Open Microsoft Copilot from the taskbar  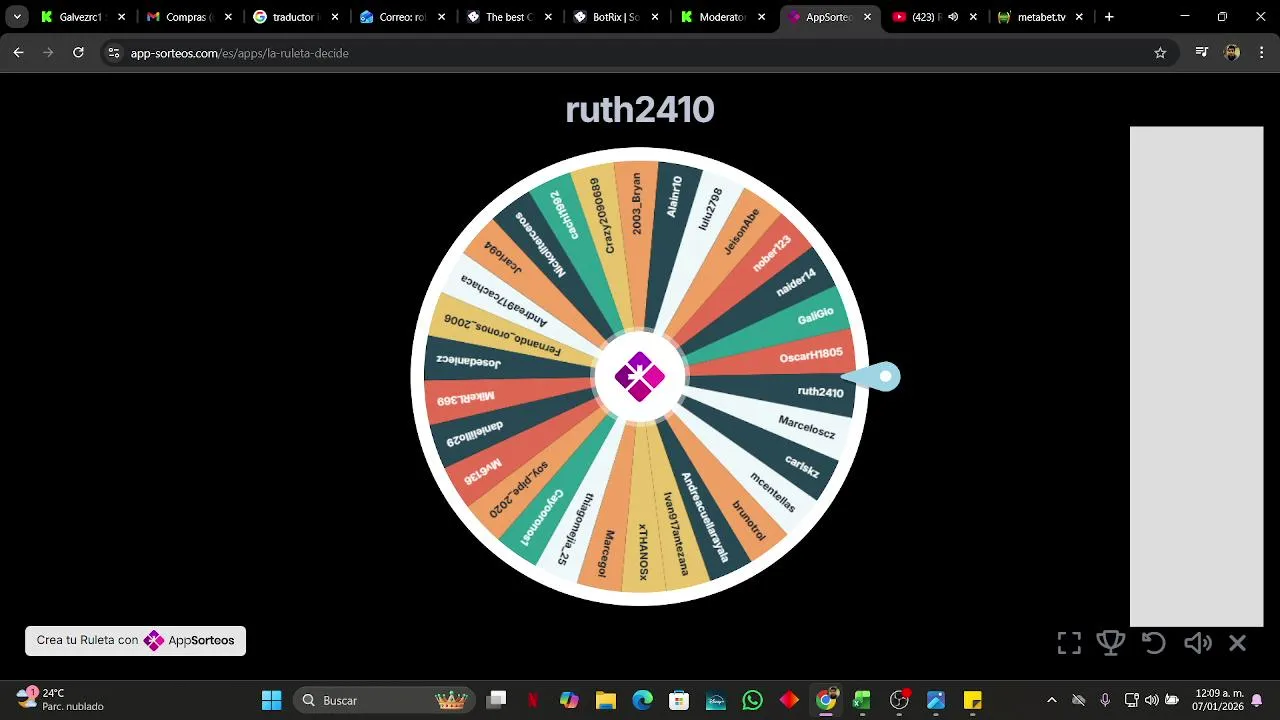(569, 700)
